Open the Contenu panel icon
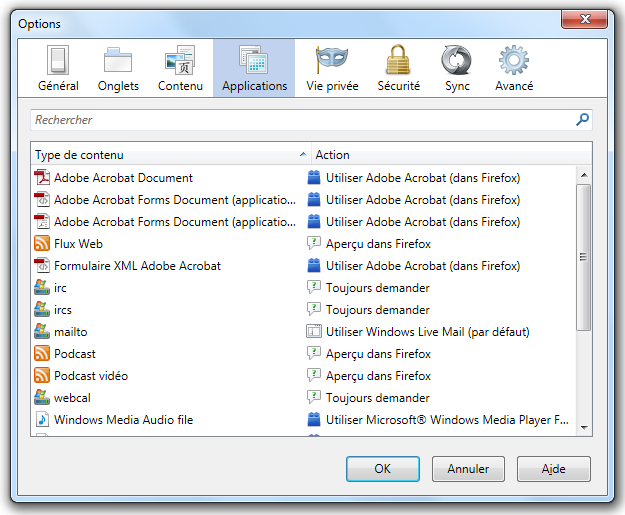 click(180, 60)
